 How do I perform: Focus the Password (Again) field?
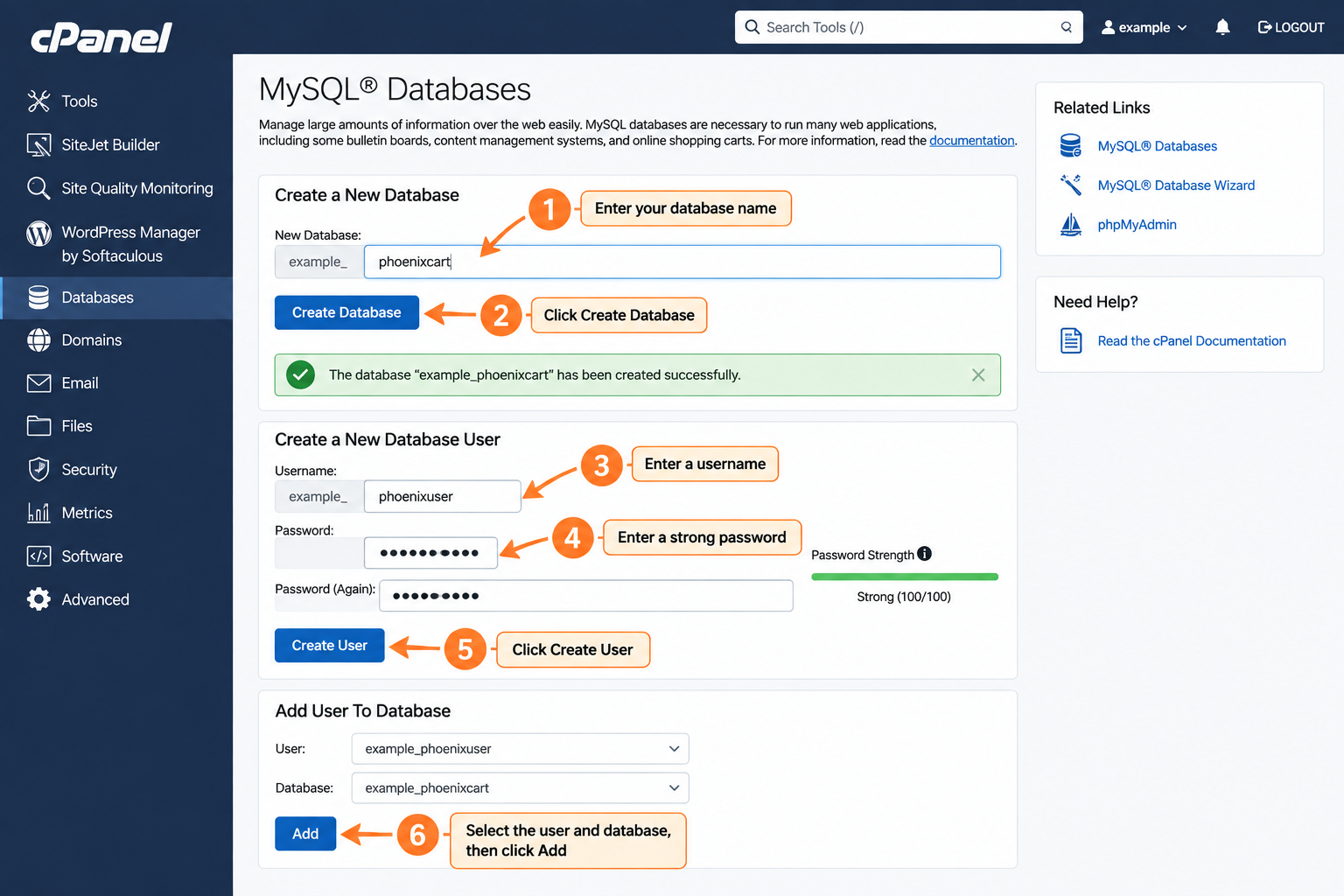[586, 596]
